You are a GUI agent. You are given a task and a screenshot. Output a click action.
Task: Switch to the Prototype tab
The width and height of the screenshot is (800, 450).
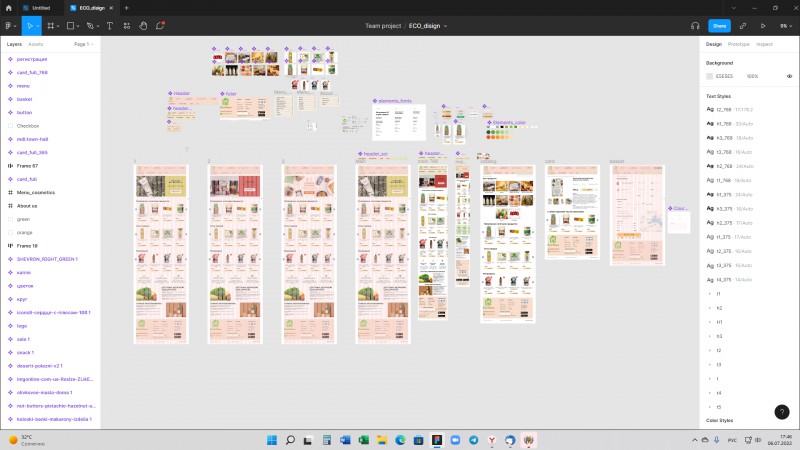pyautogui.click(x=738, y=44)
